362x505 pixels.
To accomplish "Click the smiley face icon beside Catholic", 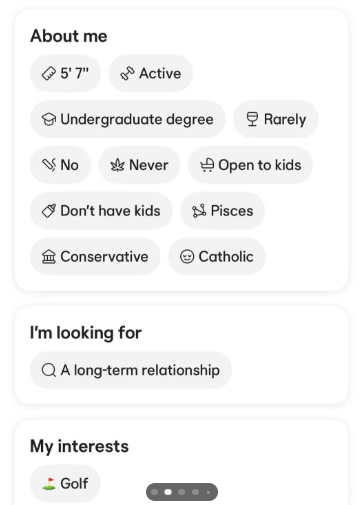I will click(x=187, y=257).
